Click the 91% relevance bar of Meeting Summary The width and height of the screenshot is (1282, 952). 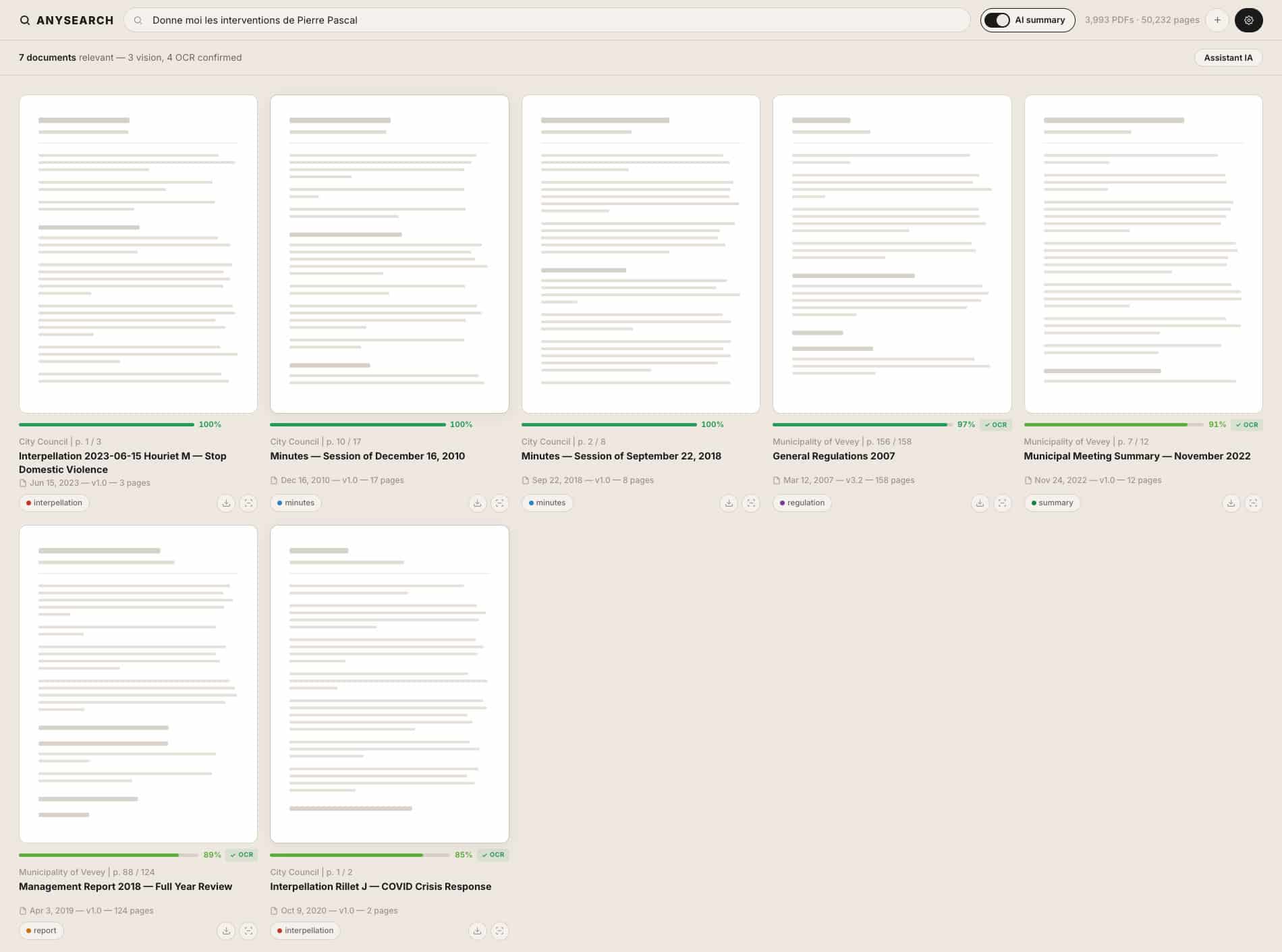[1113, 424]
